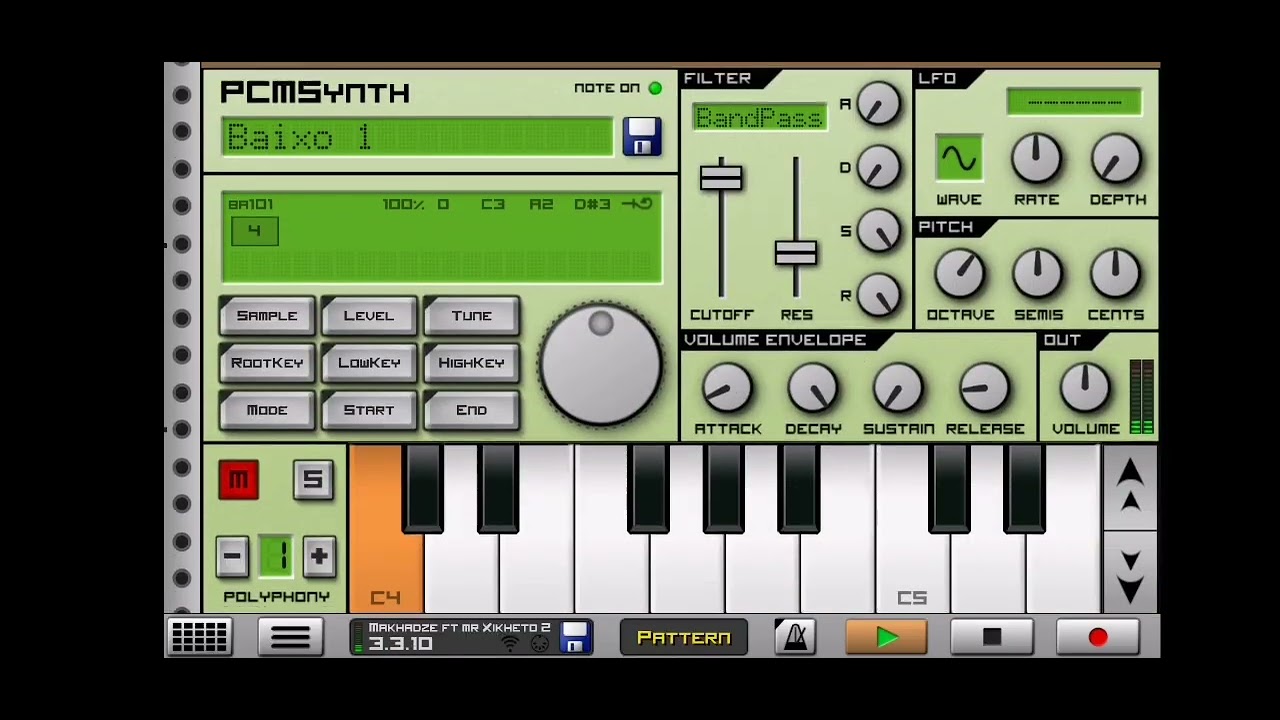1280x720 pixels.
Task: Save the Baixo 1 preset with floppy icon
Action: (x=642, y=137)
